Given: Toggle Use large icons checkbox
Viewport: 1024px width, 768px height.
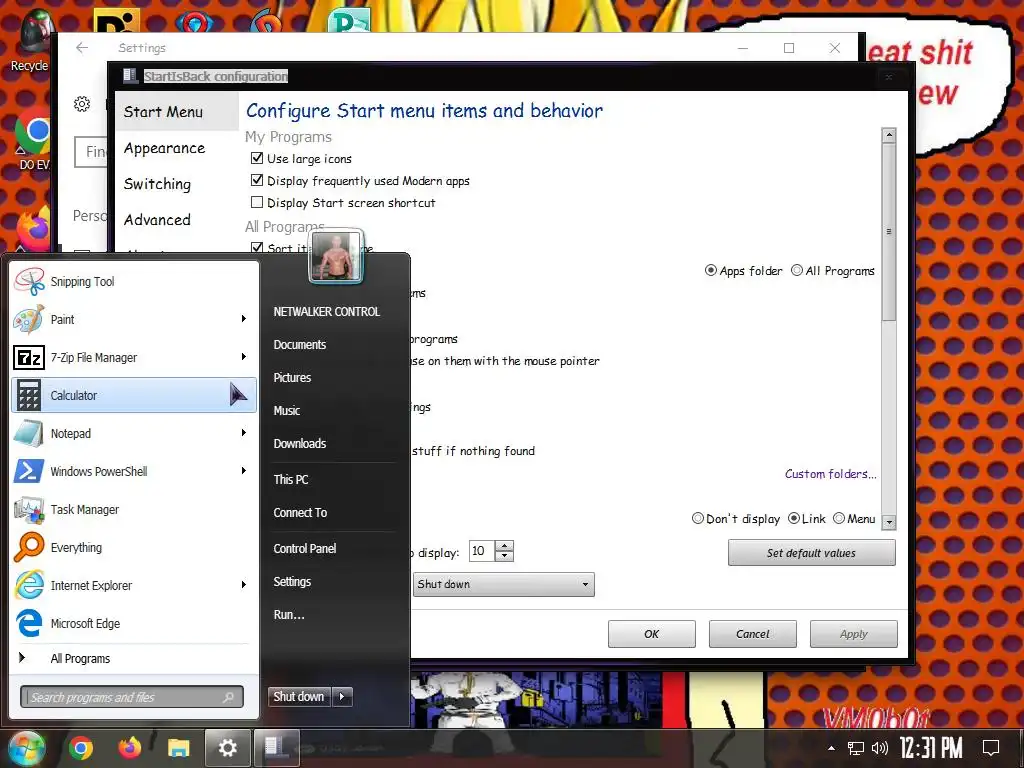Looking at the screenshot, I should 257,158.
